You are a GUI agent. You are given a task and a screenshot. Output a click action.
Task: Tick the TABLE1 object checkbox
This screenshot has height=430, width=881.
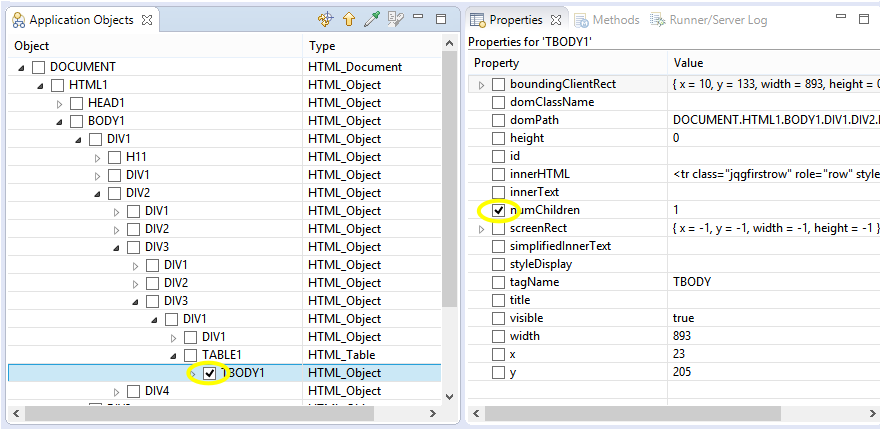tap(190, 355)
